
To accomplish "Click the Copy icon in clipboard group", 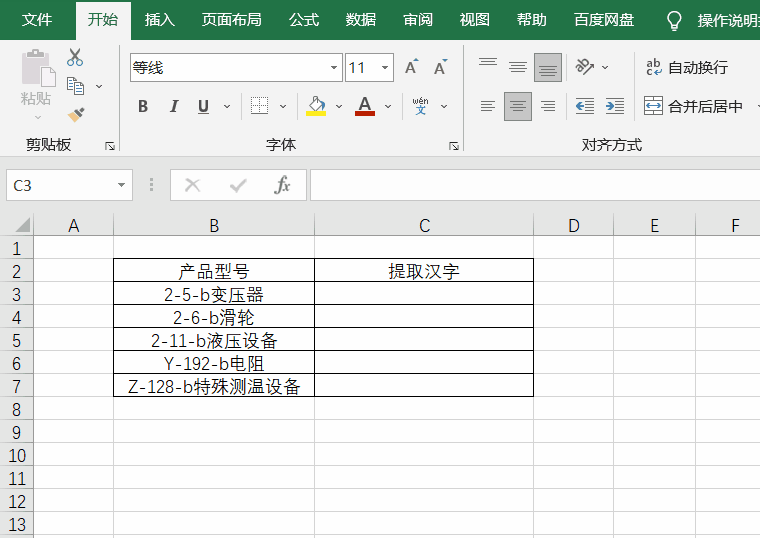I will click(x=75, y=86).
